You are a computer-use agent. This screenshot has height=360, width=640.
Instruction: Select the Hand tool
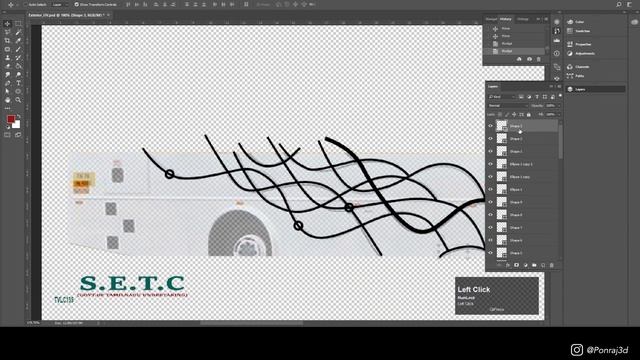7,100
